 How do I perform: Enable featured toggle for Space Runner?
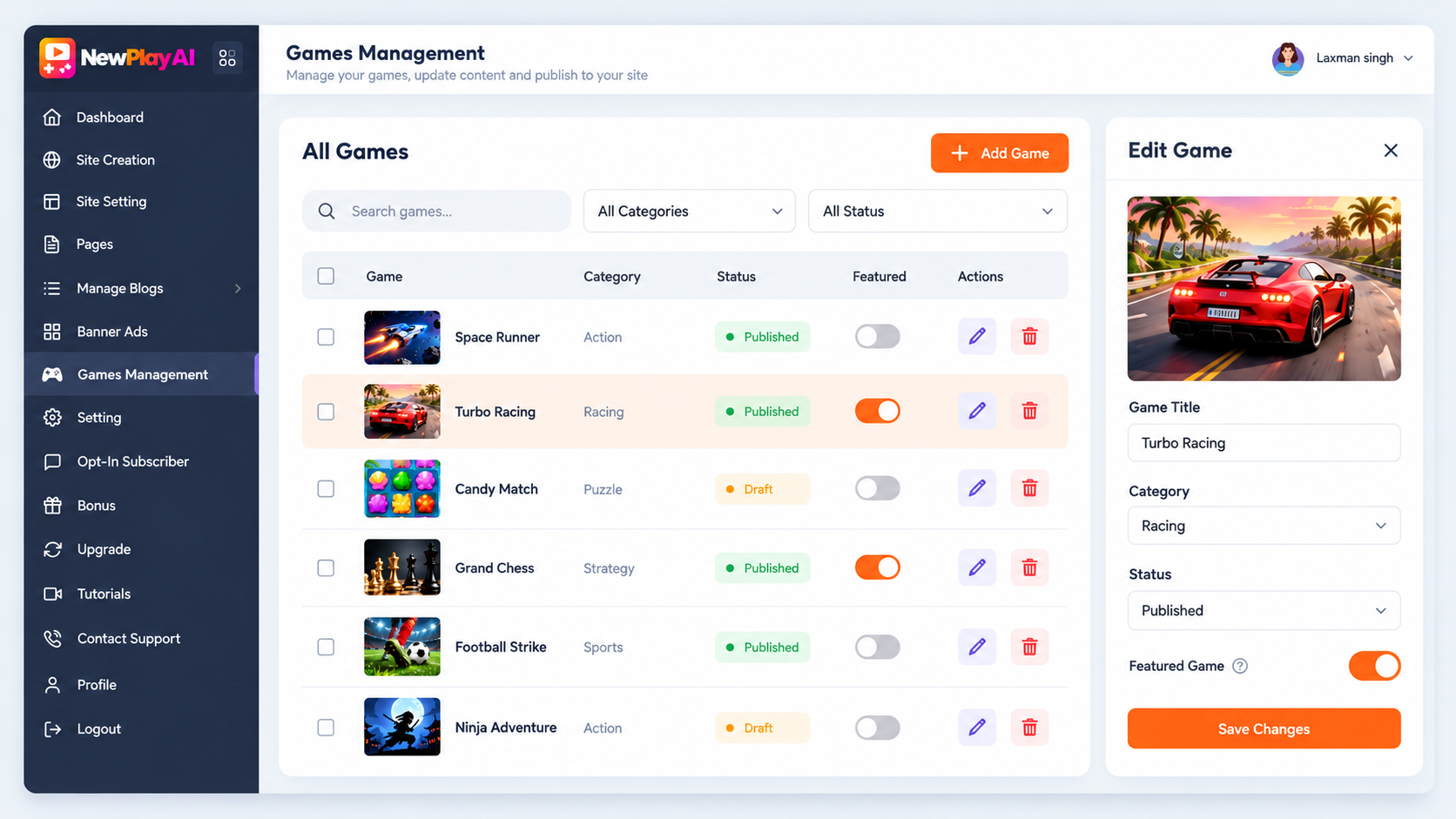pyautogui.click(x=877, y=337)
